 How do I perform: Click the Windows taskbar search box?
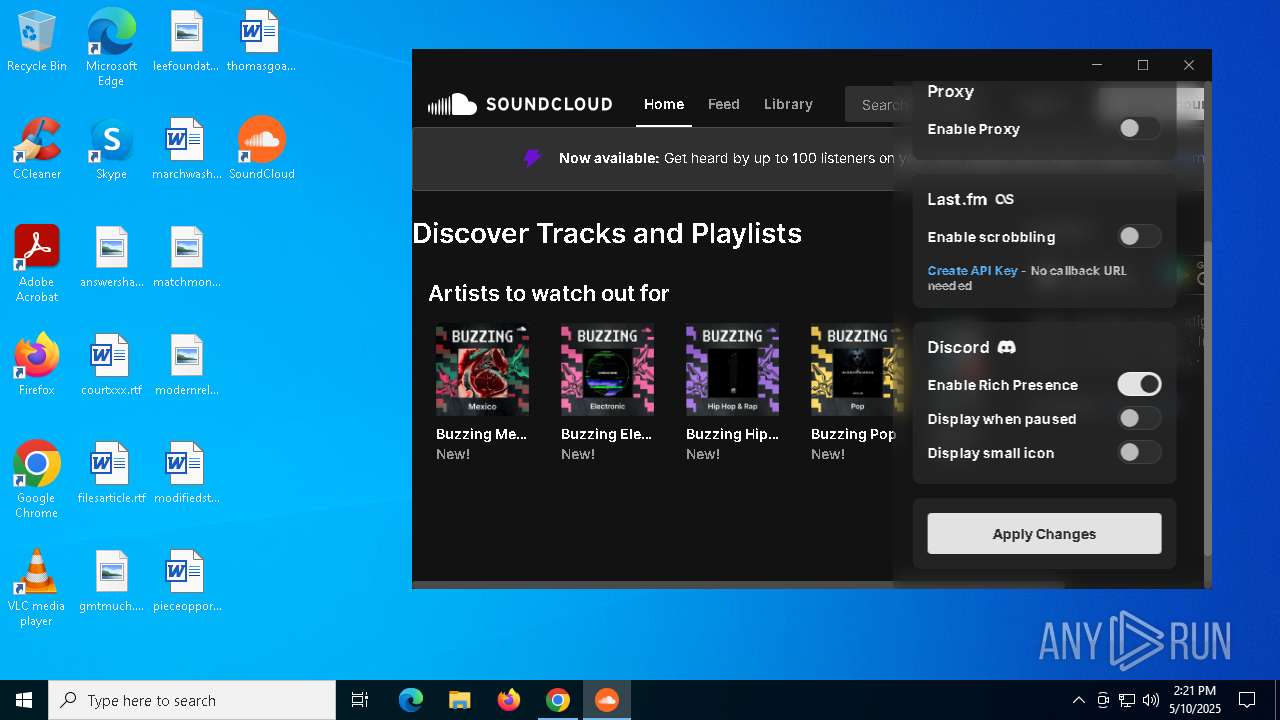pos(192,700)
